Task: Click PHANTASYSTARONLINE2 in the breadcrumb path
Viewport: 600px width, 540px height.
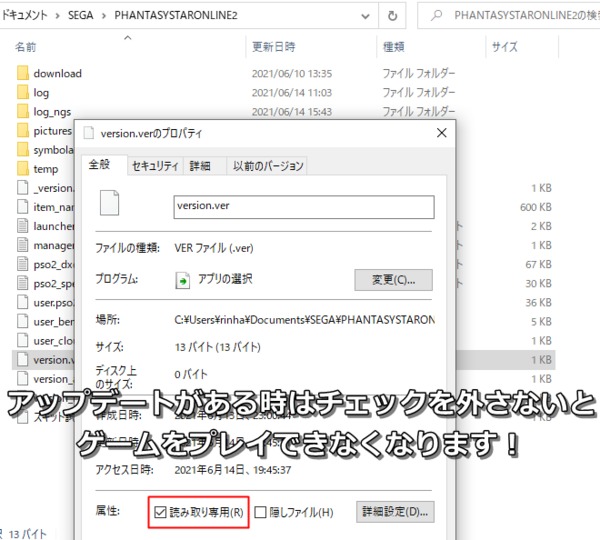Action: [176, 15]
